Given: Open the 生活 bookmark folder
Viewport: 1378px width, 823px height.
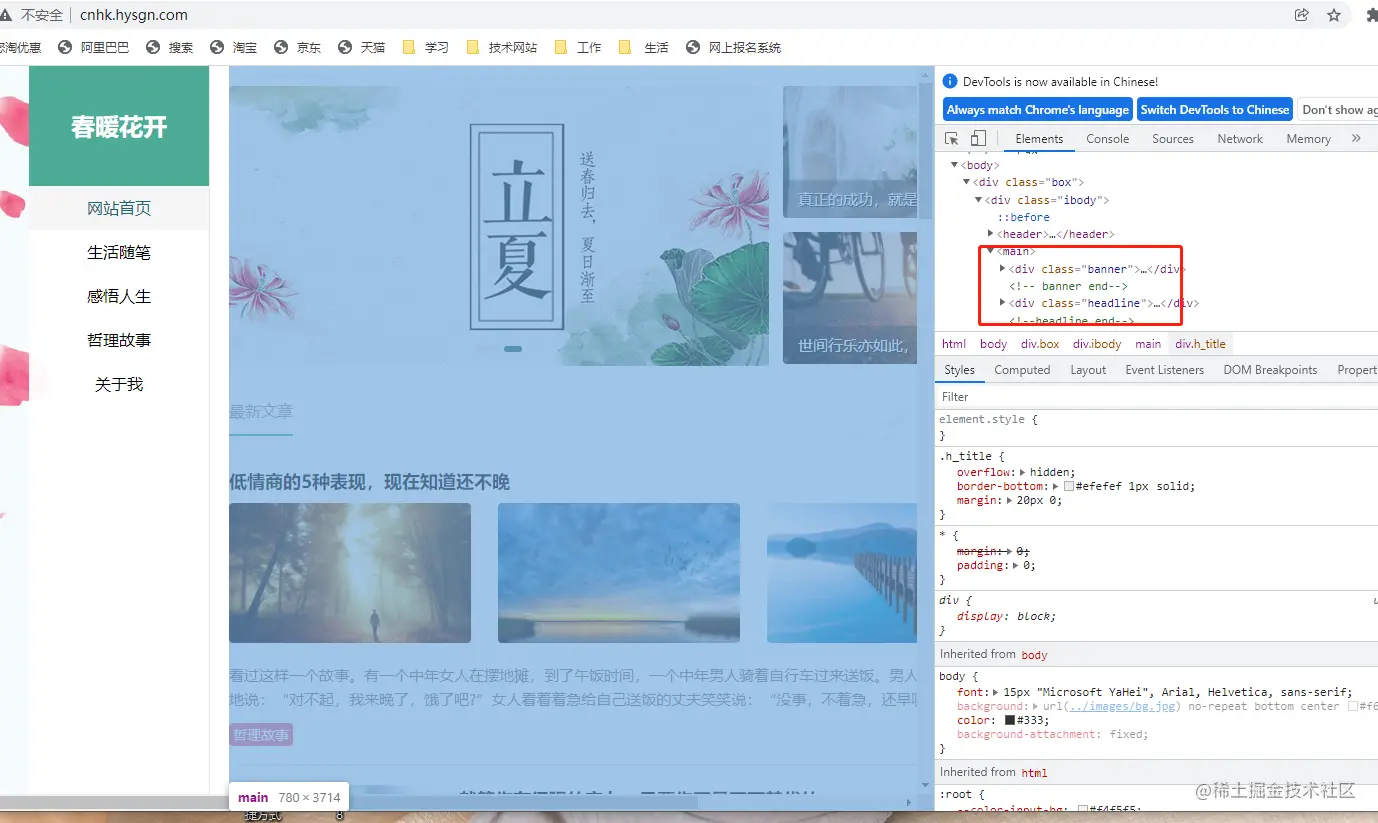Looking at the screenshot, I should click(644, 47).
